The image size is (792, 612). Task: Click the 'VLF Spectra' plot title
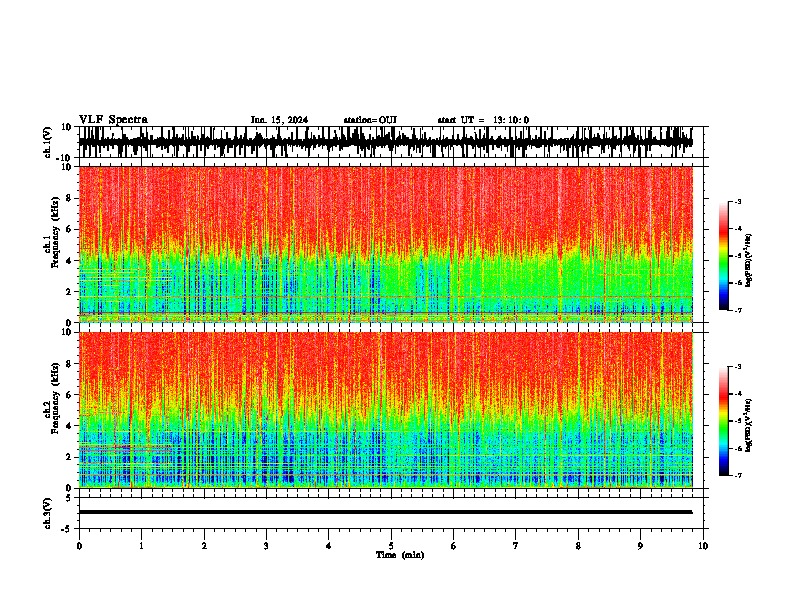[113, 120]
